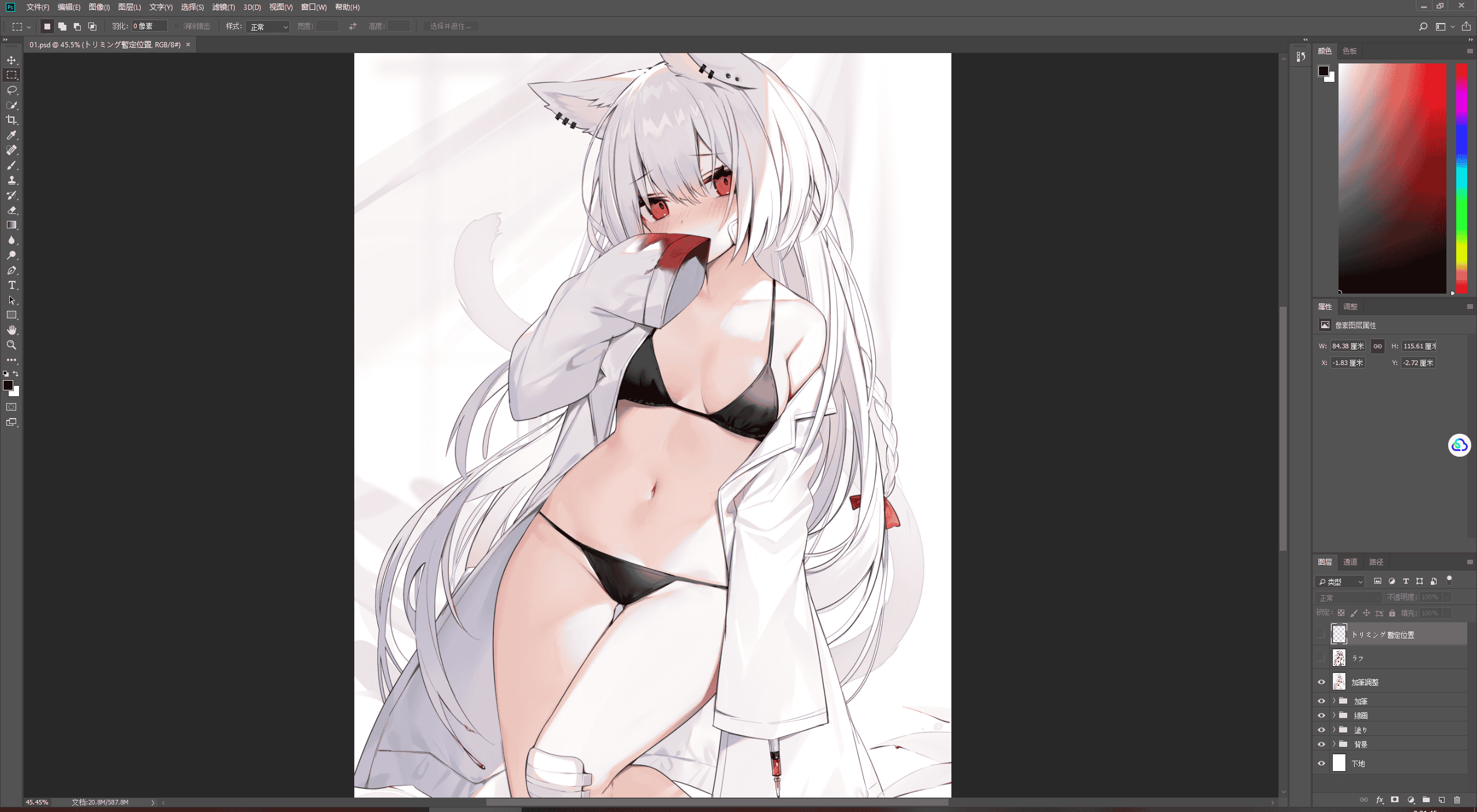This screenshot has width=1477, height=812.
Task: Click the link width and height button
Action: tap(1378, 347)
